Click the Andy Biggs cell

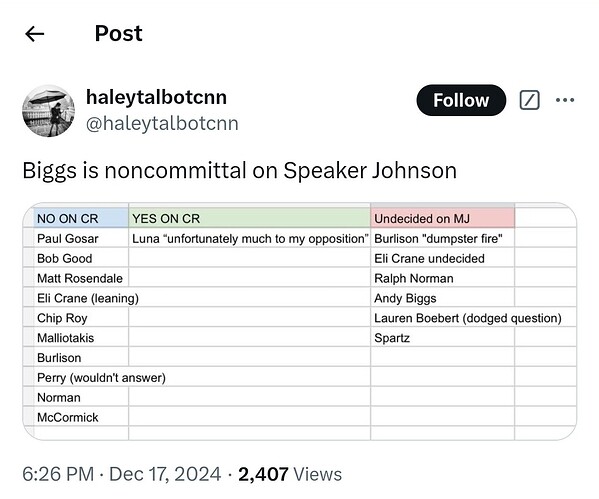pos(442,298)
